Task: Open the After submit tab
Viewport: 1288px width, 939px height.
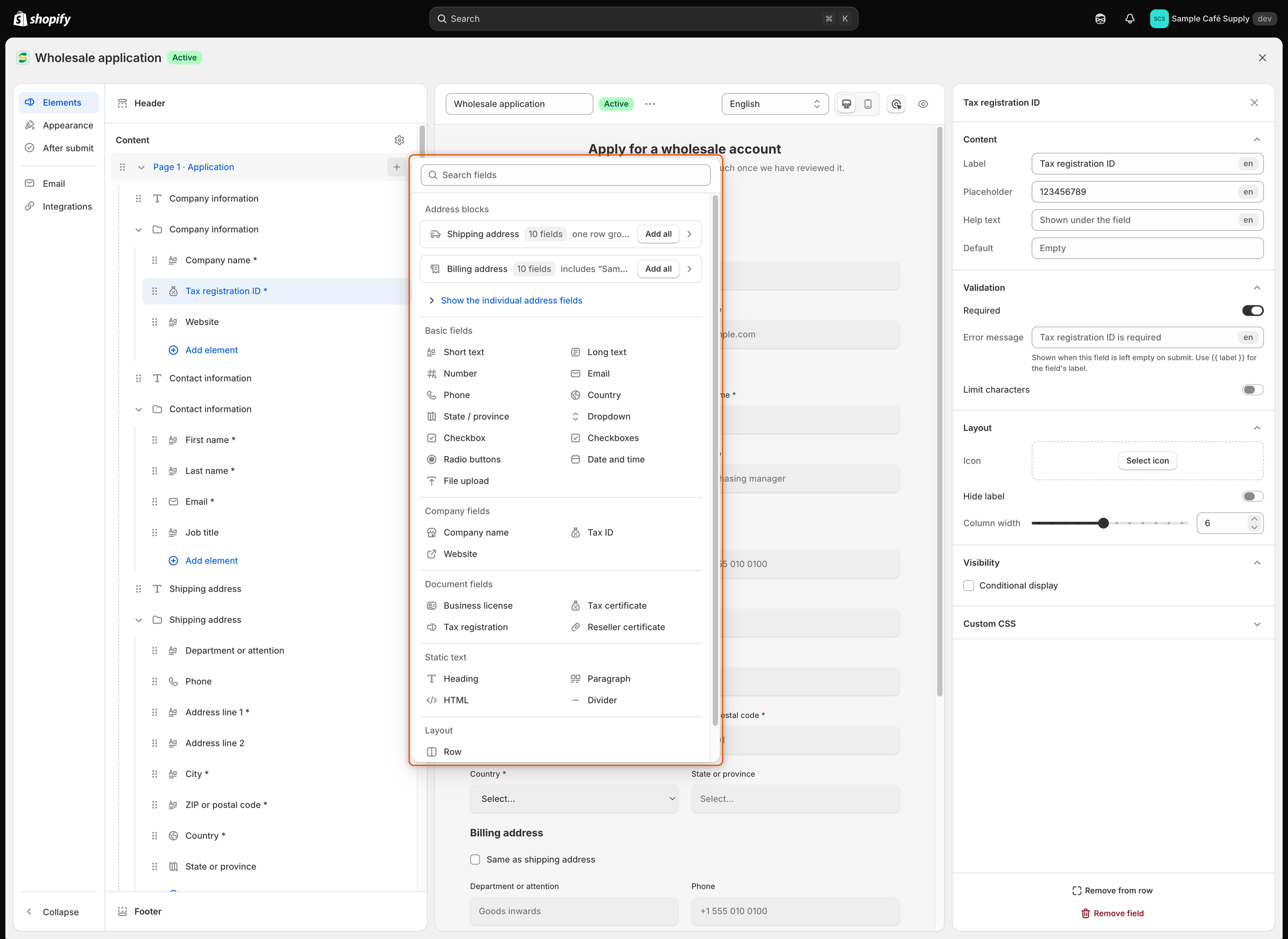Action: (58, 148)
